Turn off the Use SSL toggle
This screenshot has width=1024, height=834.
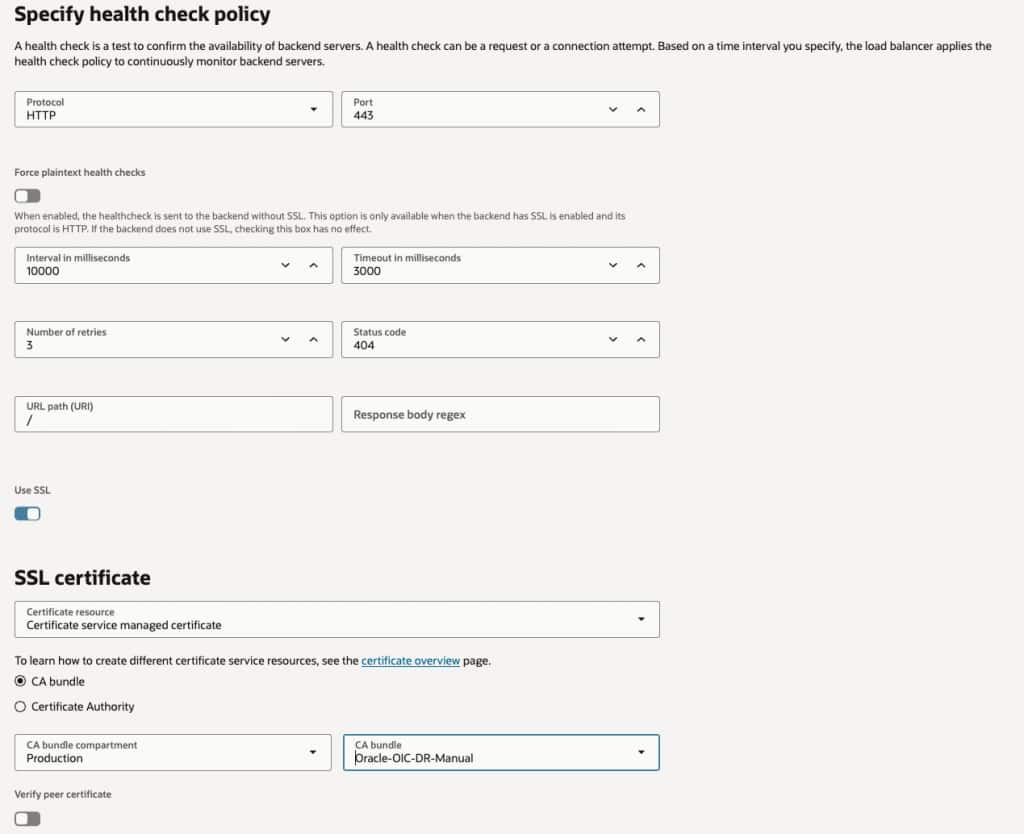[27, 513]
